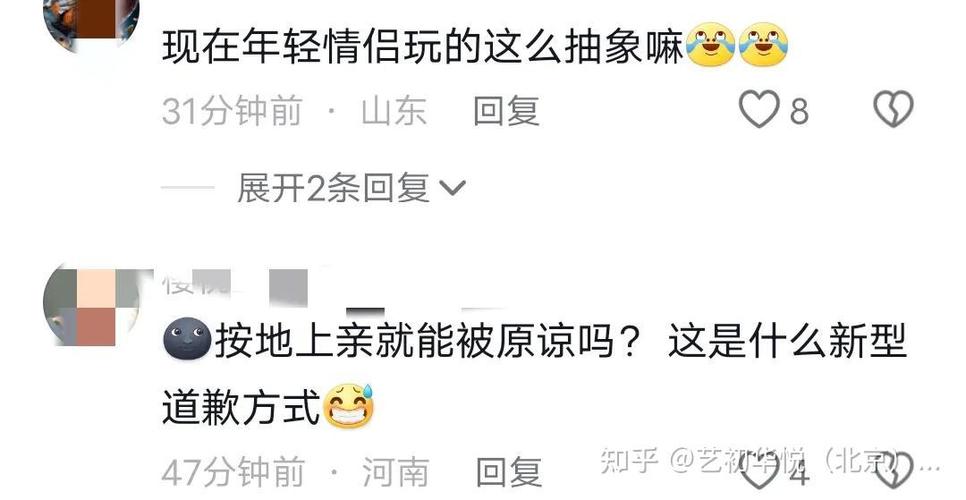Tap the sweating grin emoji after 道歉方式
Image resolution: width=966 pixels, height=500 pixels.
click(349, 406)
